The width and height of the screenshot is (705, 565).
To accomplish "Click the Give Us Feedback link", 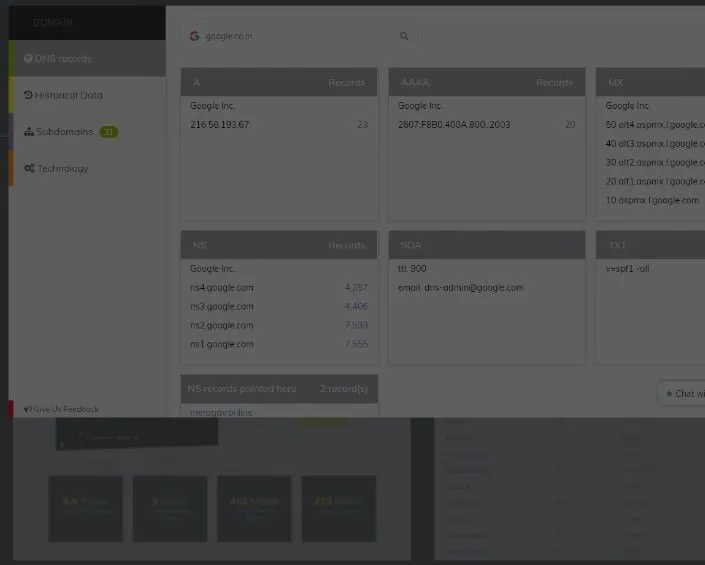I will coord(66,409).
